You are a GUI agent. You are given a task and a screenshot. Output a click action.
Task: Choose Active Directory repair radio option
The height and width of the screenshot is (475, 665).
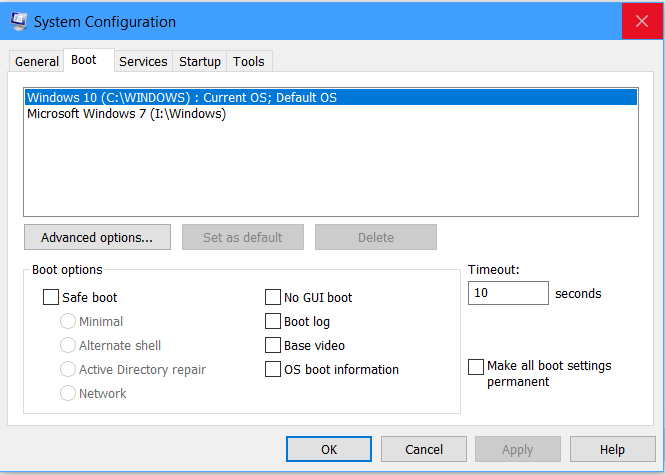[x=68, y=369]
